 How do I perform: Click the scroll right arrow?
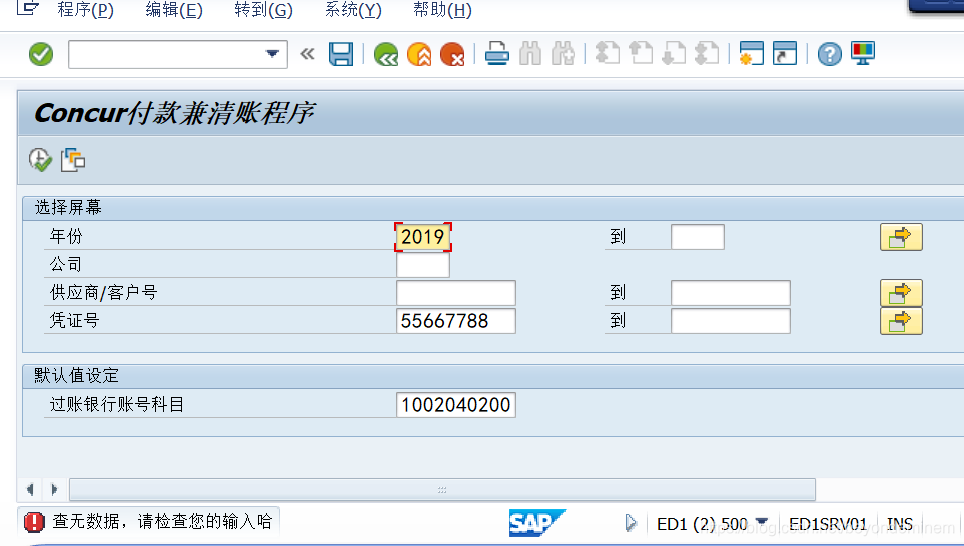(x=54, y=489)
